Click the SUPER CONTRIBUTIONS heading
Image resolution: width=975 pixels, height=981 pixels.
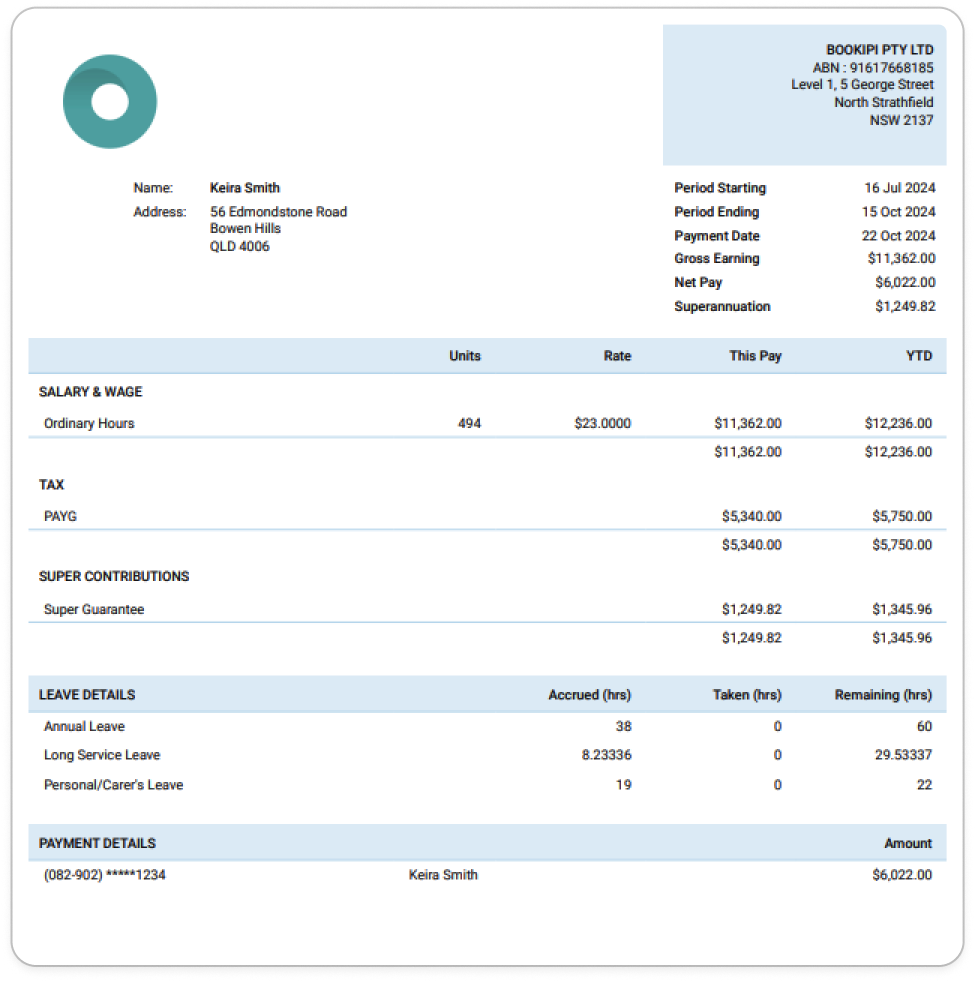click(x=113, y=576)
